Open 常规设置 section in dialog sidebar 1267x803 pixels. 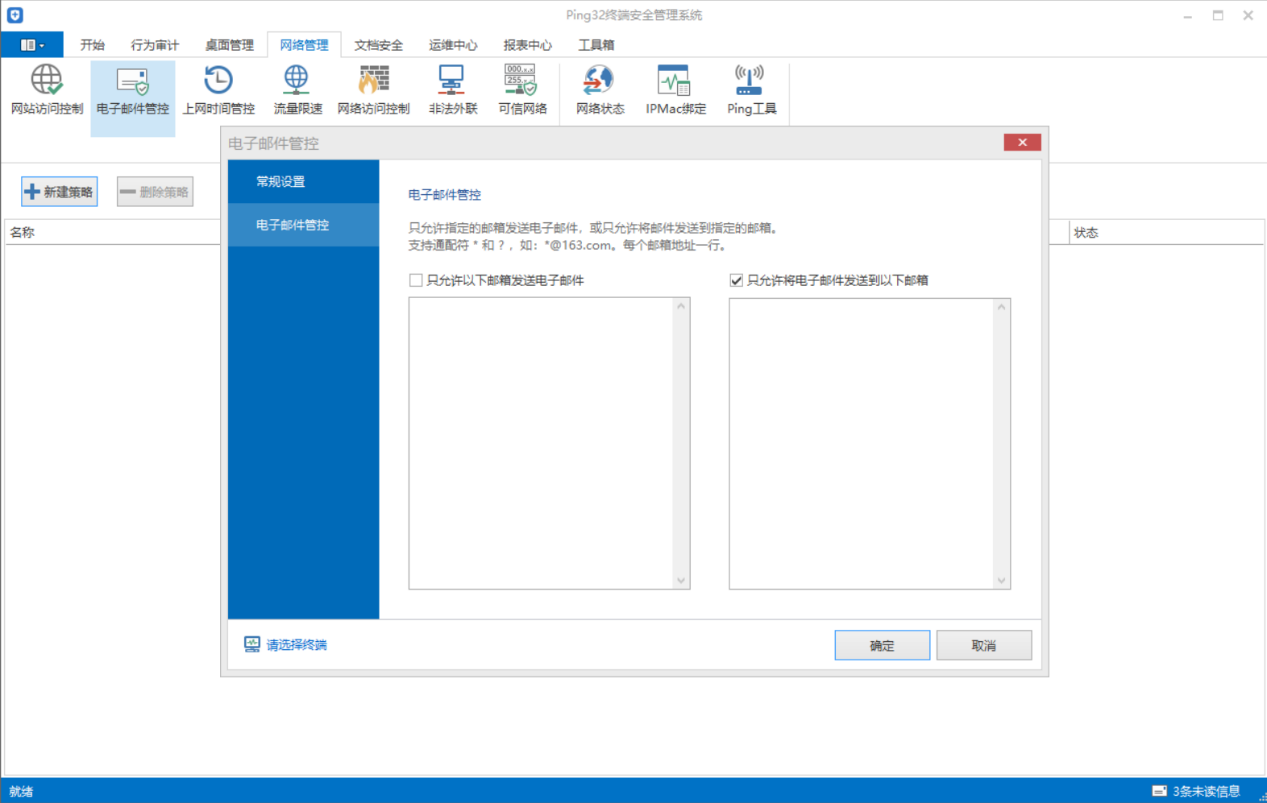(304, 182)
